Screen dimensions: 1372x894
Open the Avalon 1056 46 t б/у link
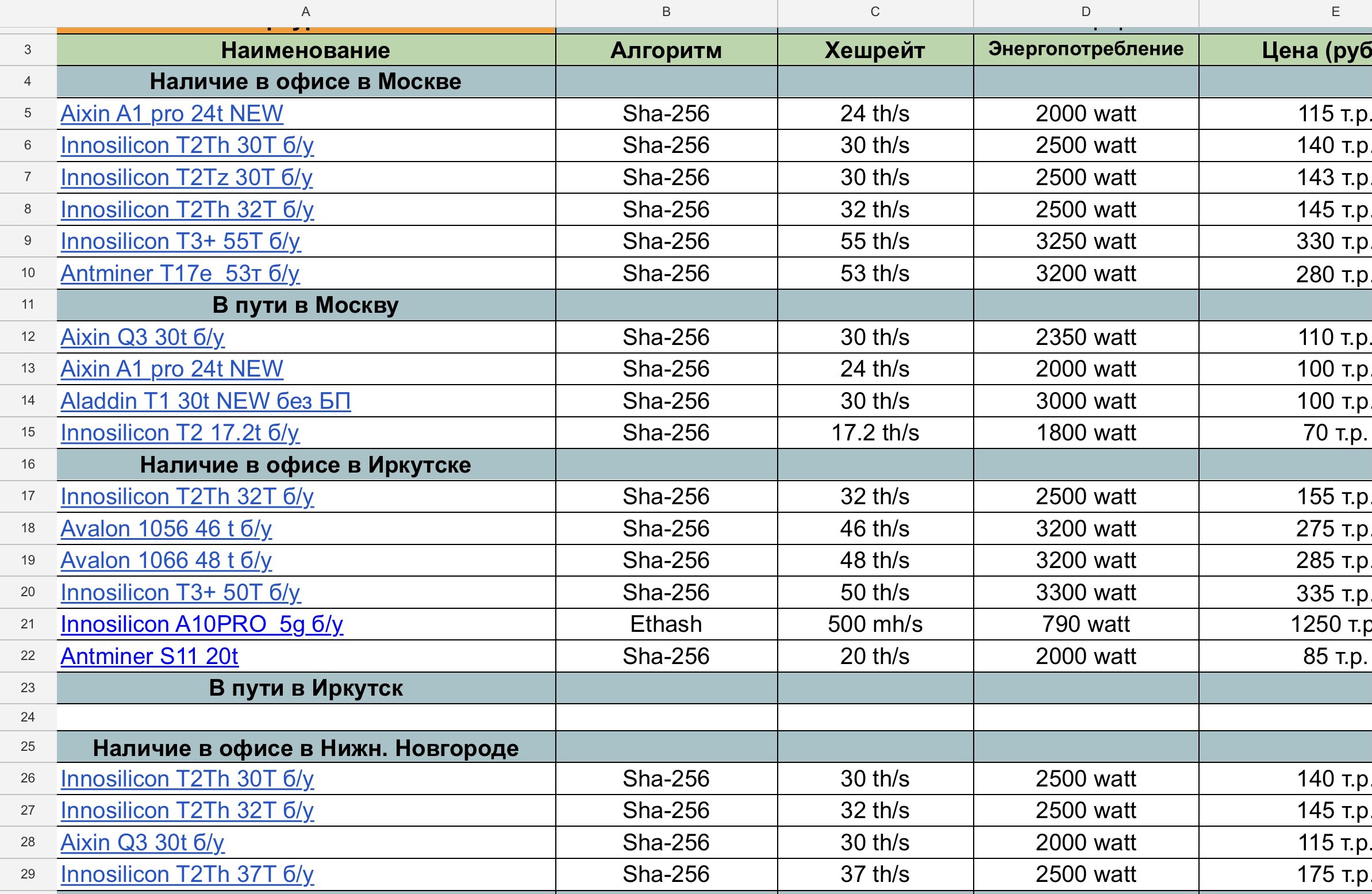[166, 528]
